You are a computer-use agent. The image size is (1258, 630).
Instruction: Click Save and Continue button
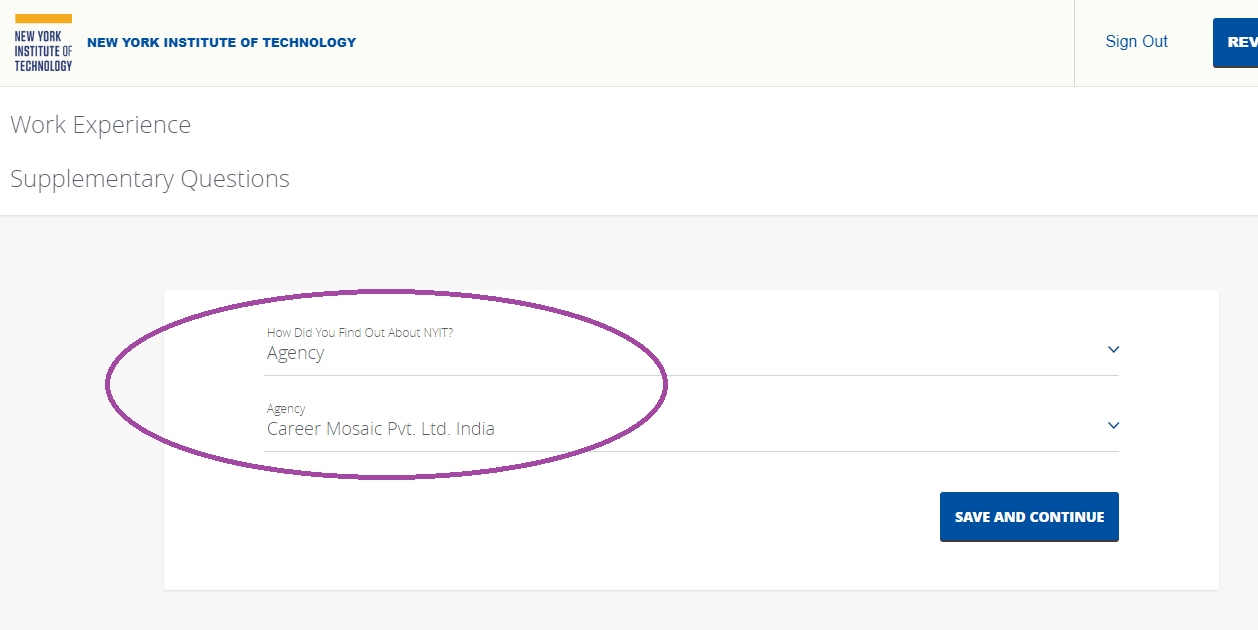pyautogui.click(x=1029, y=517)
